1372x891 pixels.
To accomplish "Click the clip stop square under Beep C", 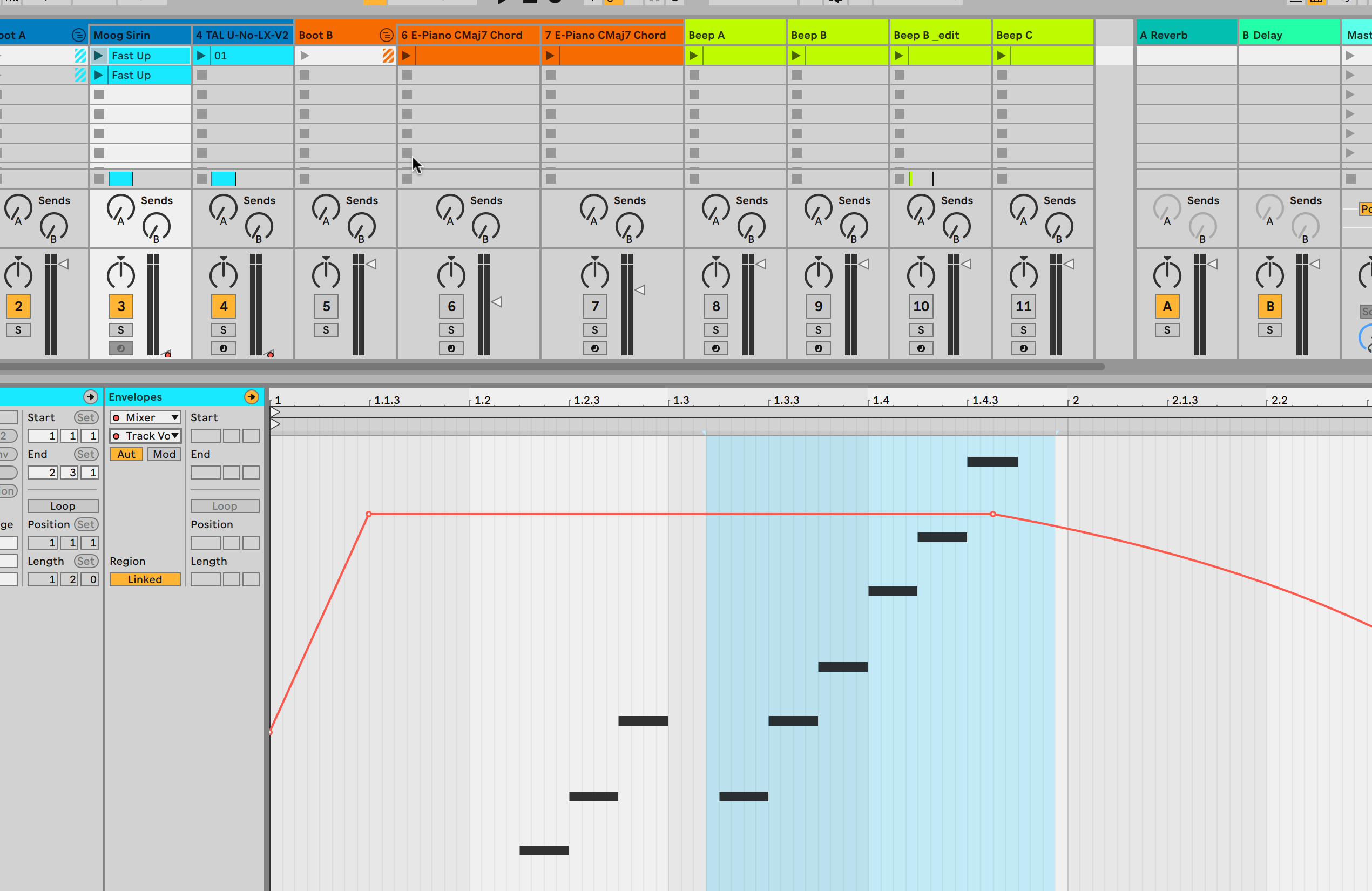I will tap(1002, 75).
